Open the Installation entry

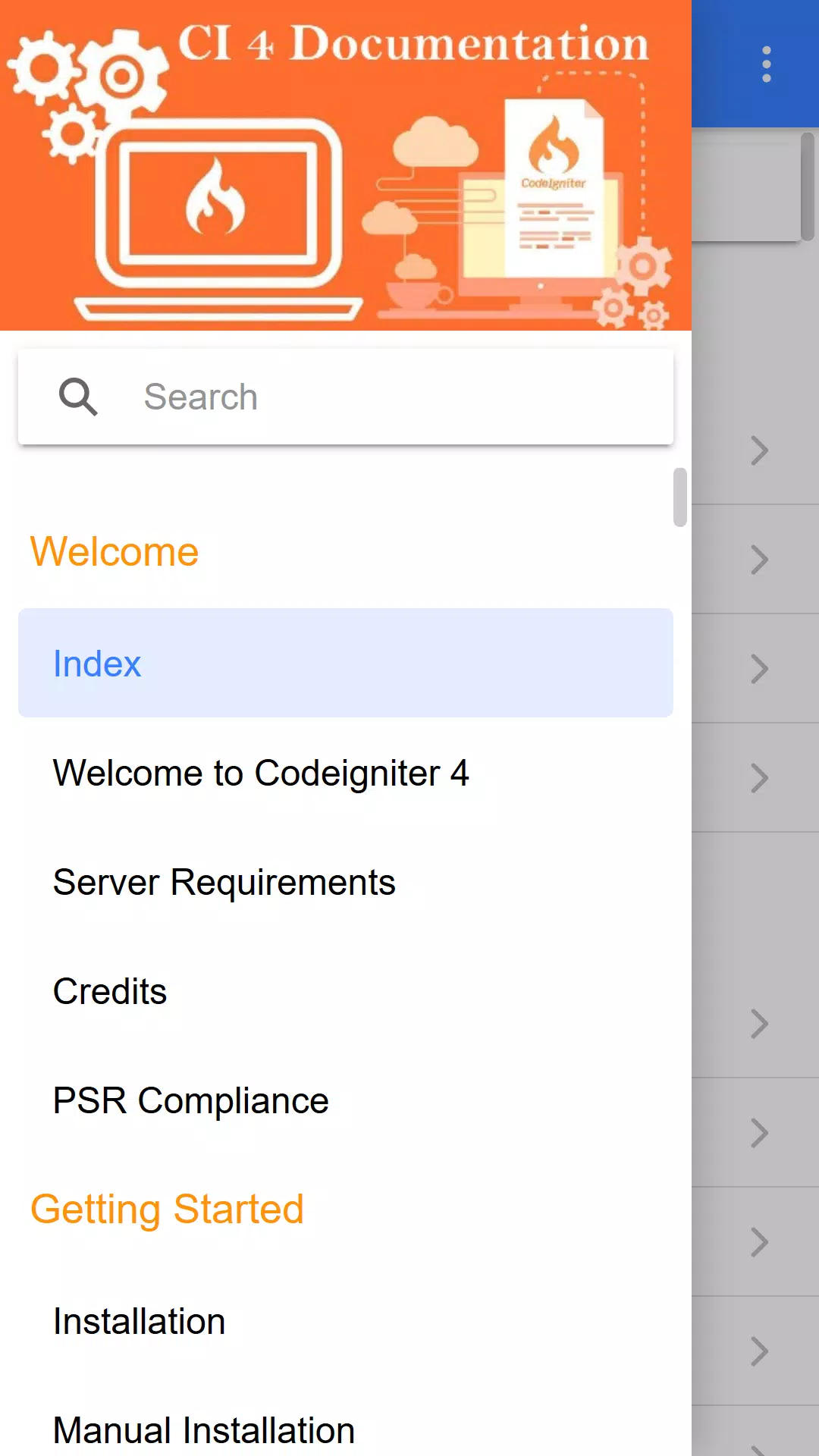(346, 1322)
